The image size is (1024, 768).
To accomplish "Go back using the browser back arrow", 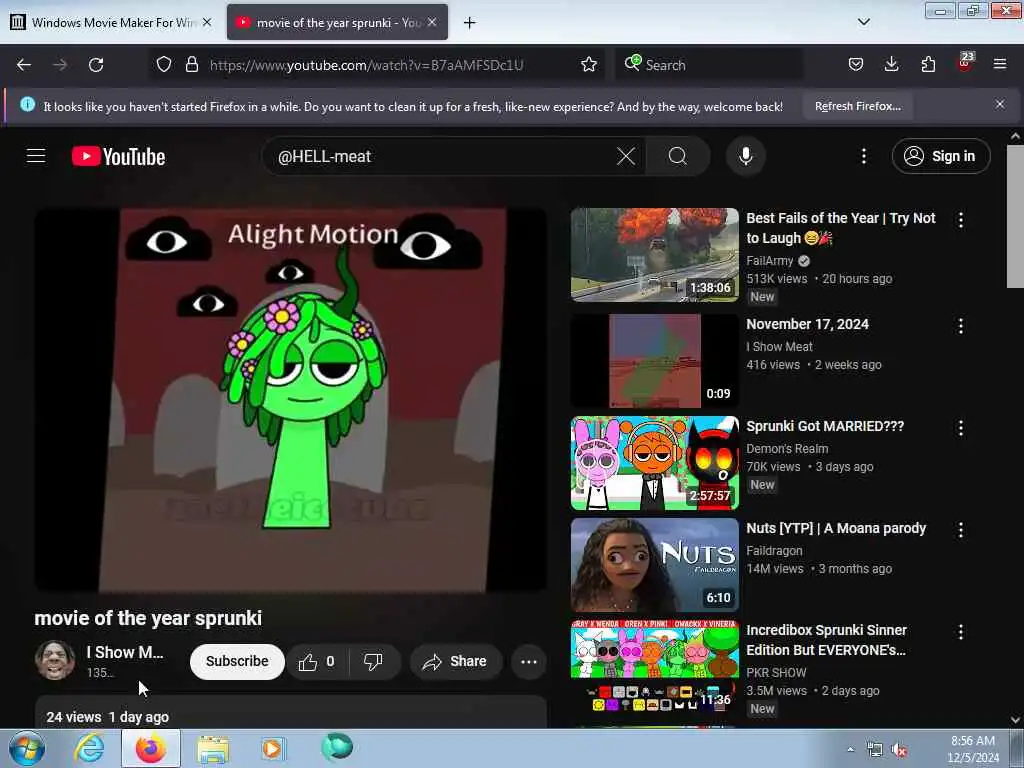I will [24, 65].
